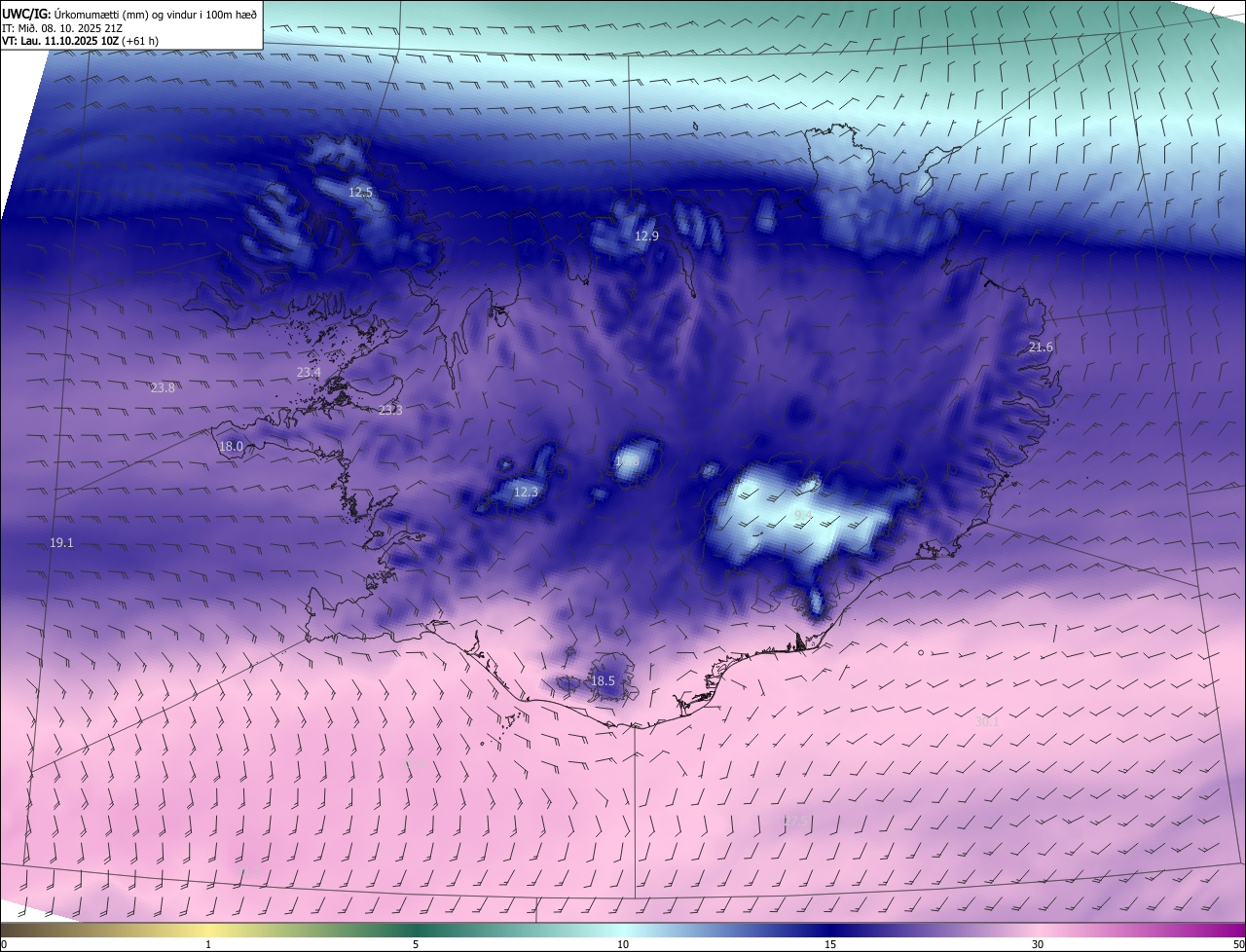1246x952 pixels.
Task: Click the '5' tick label on the color scale
Action: [x=416, y=944]
